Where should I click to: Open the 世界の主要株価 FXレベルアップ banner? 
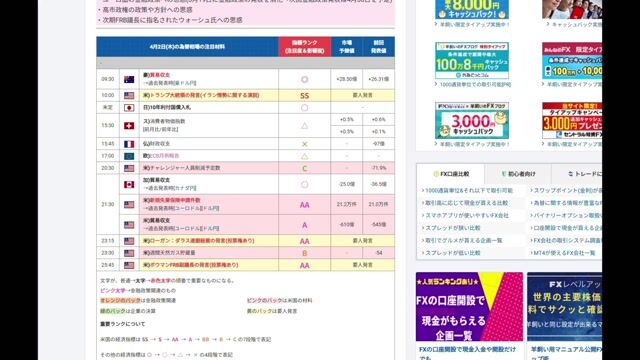point(564,307)
